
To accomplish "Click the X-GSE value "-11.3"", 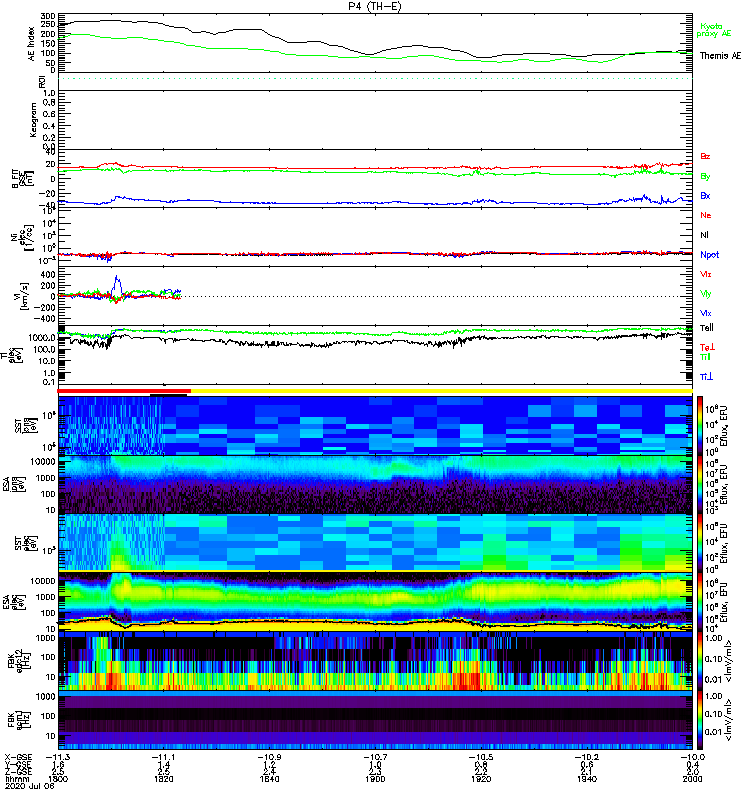I will pyautogui.click(x=58, y=757).
